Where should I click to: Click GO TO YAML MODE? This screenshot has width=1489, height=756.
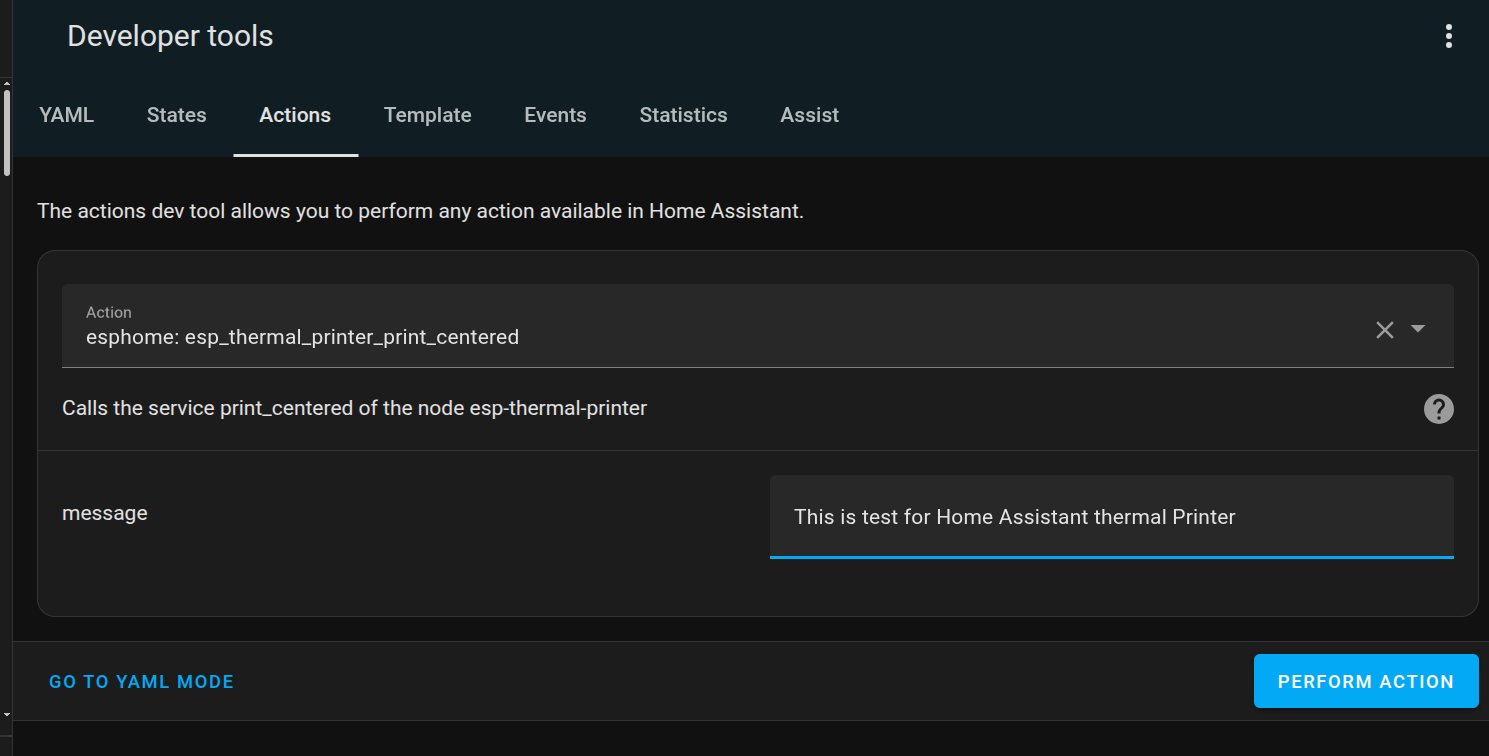click(141, 682)
